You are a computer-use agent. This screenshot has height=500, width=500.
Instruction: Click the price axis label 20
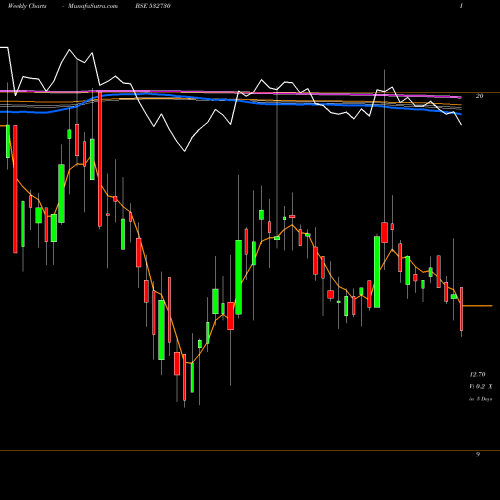[479, 96]
